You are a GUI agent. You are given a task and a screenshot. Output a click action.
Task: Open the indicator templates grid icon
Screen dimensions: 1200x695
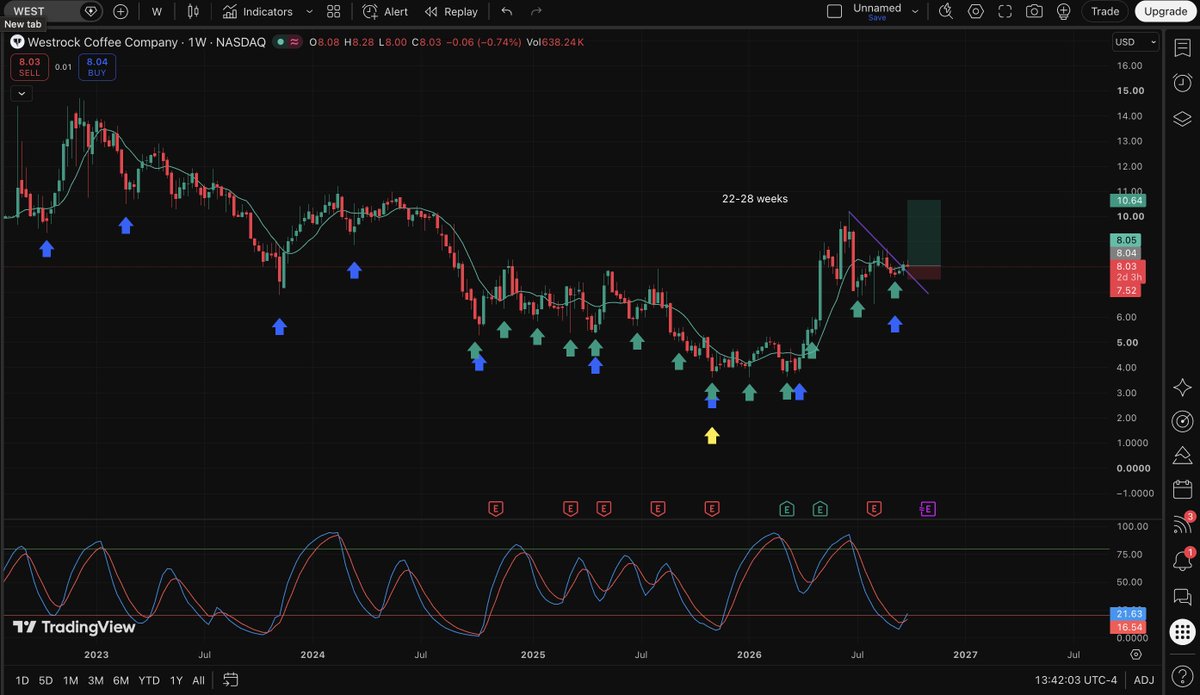pos(334,11)
